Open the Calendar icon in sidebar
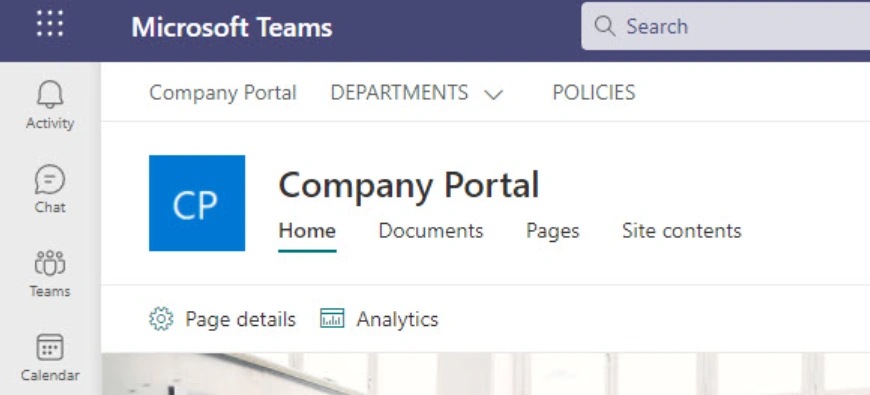870x395 pixels. [50, 347]
